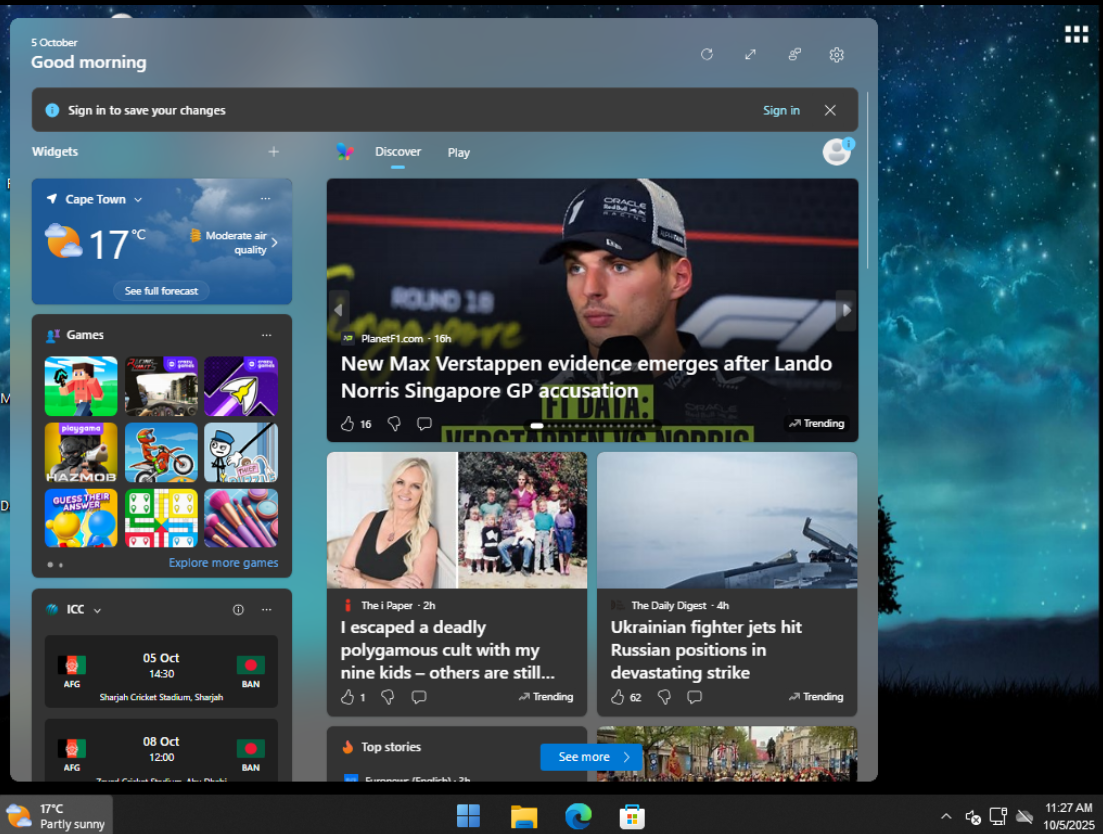Launch the motocross bike game thumbnail
The width and height of the screenshot is (1103, 834).
tap(161, 452)
